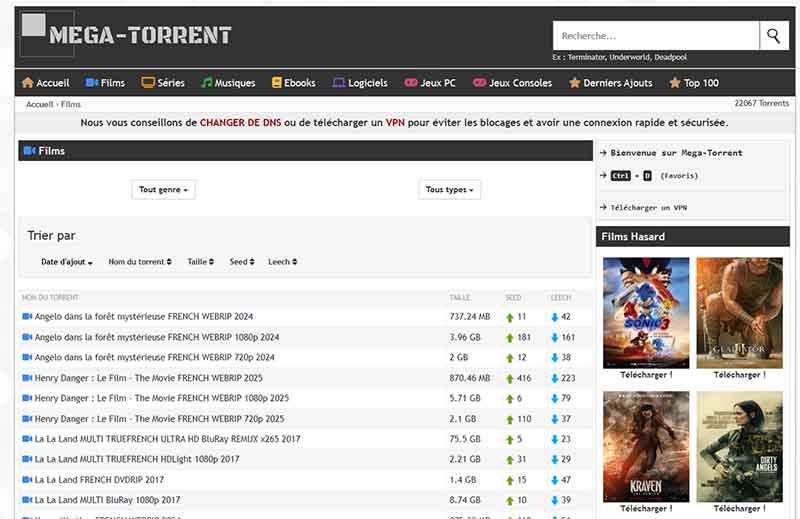Open the Séries menu item
This screenshot has height=519, width=800.
click(x=163, y=83)
